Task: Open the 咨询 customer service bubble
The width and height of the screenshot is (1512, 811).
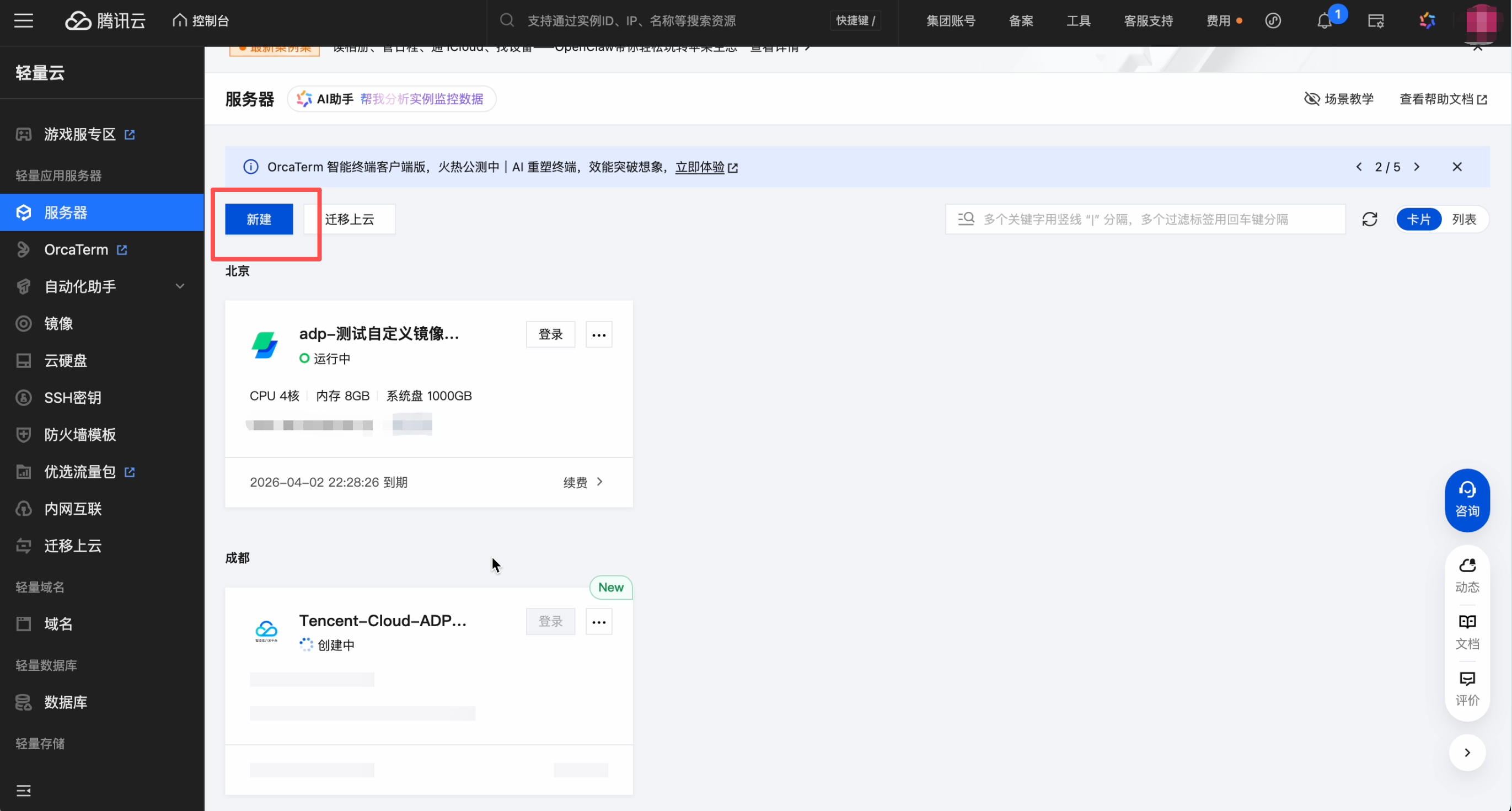Action: coord(1467,500)
